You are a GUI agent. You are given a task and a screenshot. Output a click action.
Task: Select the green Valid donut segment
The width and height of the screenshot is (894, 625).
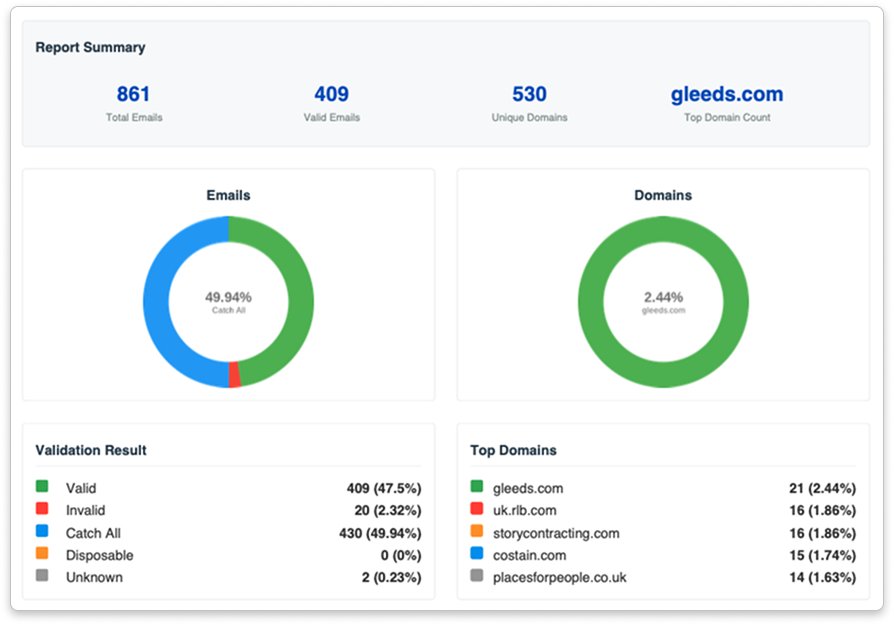[299, 300]
